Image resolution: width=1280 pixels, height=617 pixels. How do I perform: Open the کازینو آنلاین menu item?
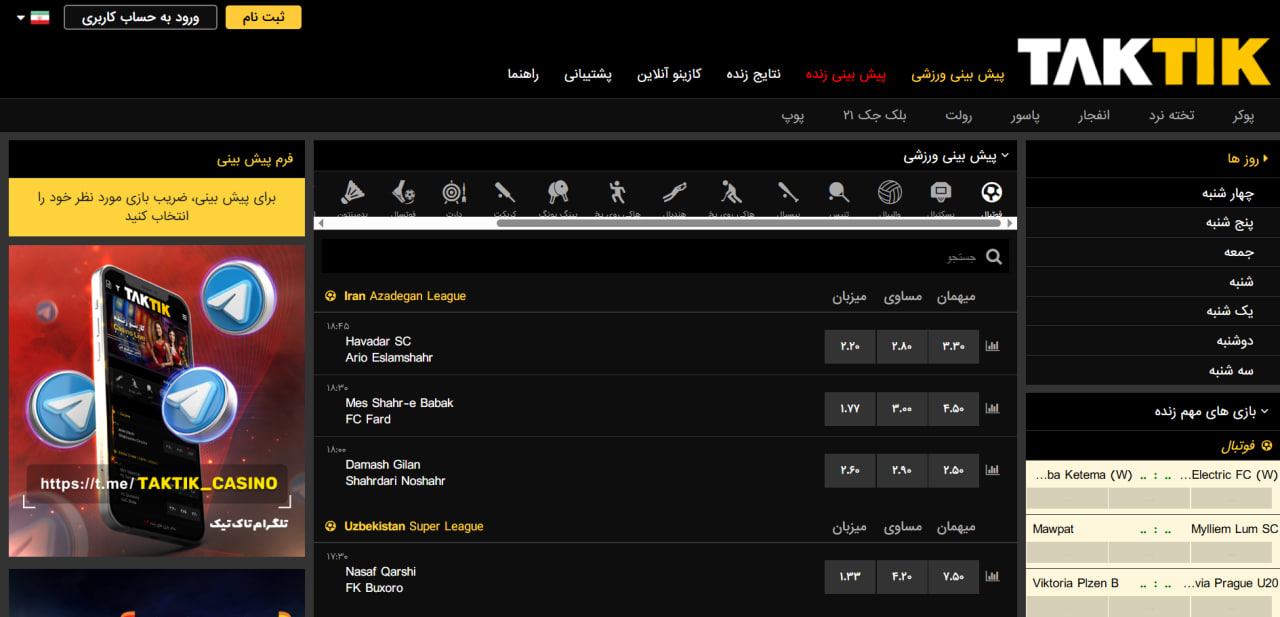click(x=669, y=75)
